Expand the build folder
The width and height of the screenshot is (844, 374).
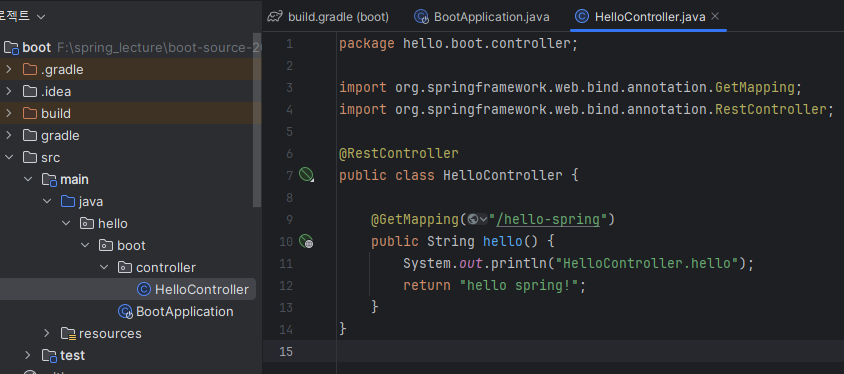point(9,114)
